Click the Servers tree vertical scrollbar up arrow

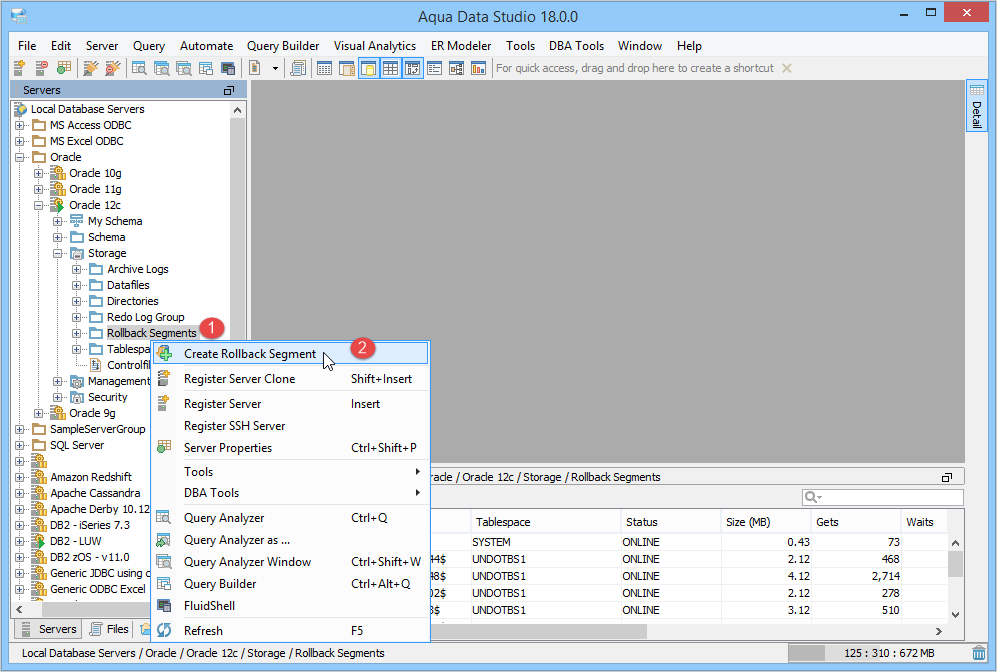click(238, 110)
